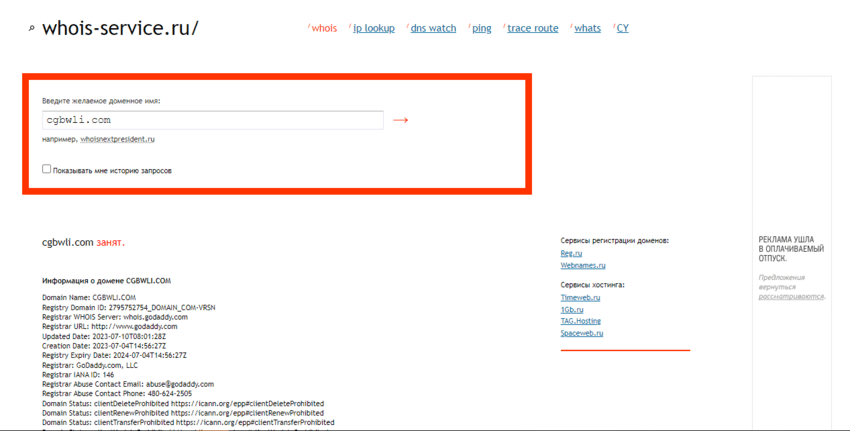Open the ping tool link
This screenshot has width=850, height=431.
tap(482, 29)
